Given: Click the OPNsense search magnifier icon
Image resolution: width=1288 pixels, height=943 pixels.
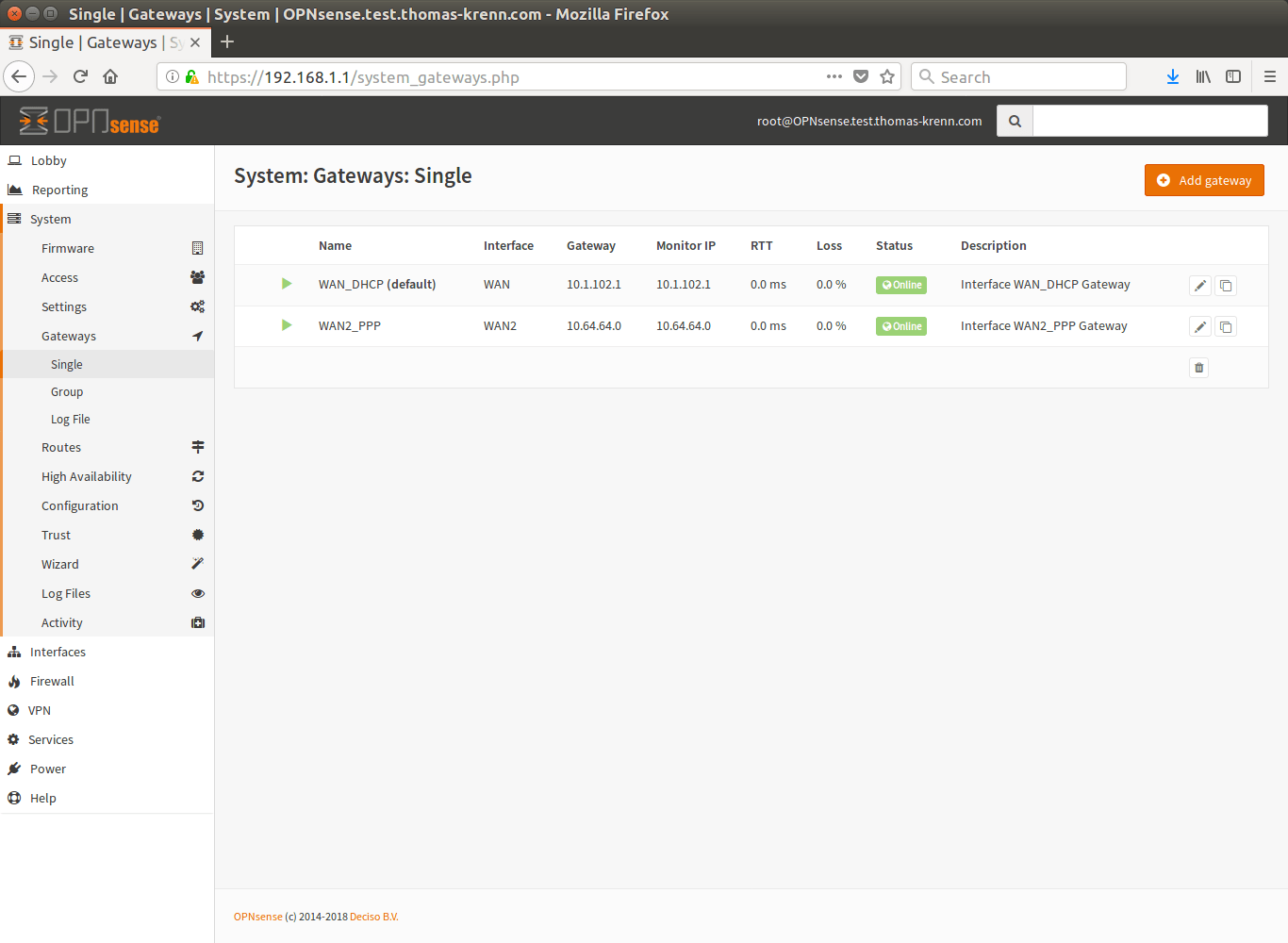Looking at the screenshot, I should (1015, 121).
